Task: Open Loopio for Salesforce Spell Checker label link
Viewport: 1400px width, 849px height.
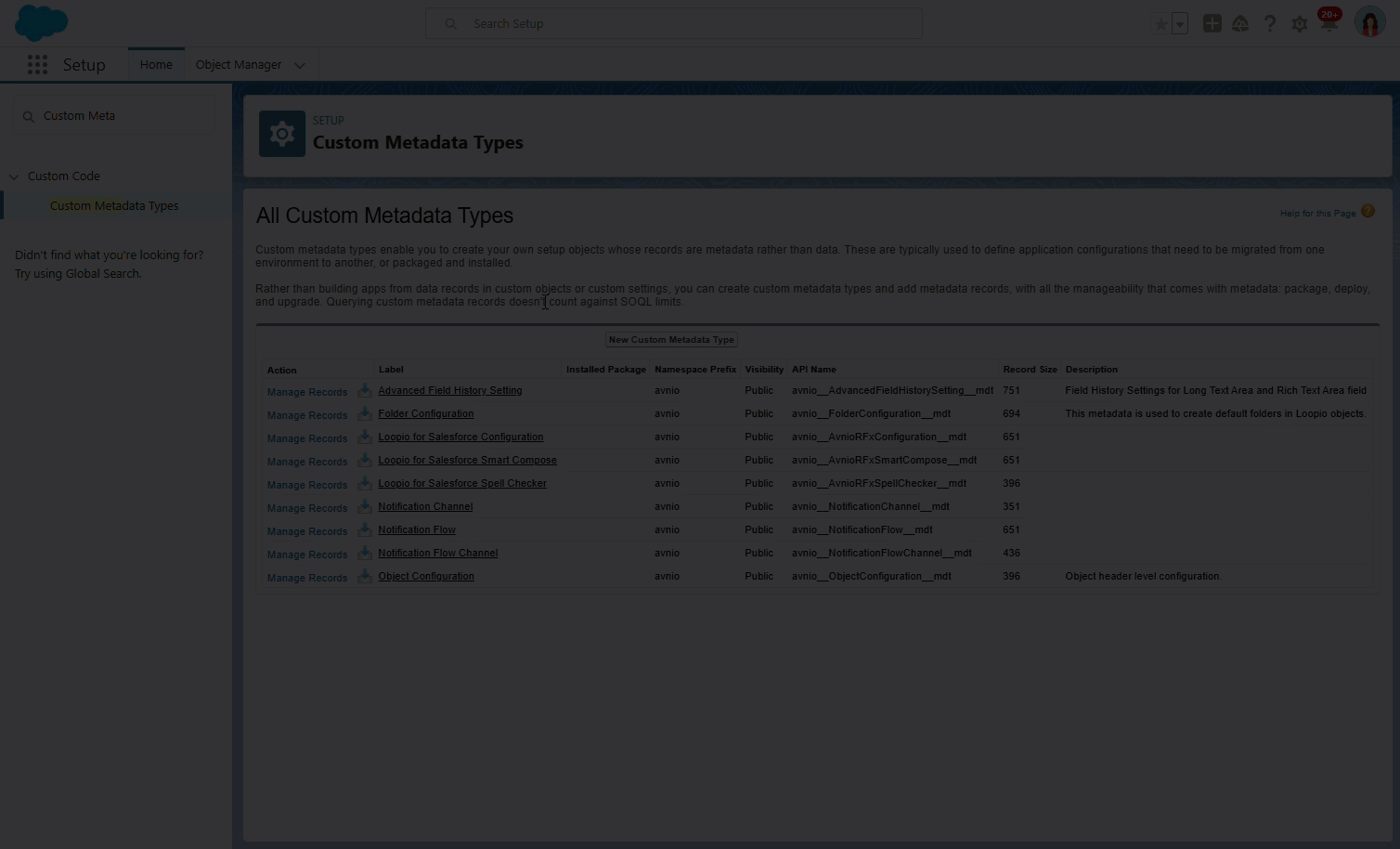Action: [462, 484]
